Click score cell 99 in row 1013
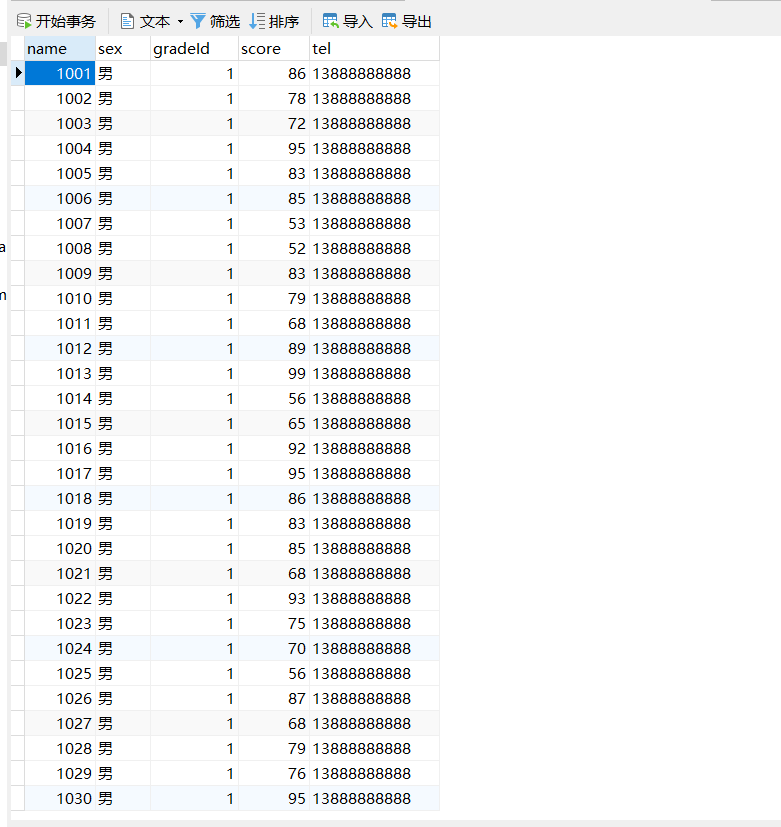781x827 pixels. pyautogui.click(x=274, y=373)
